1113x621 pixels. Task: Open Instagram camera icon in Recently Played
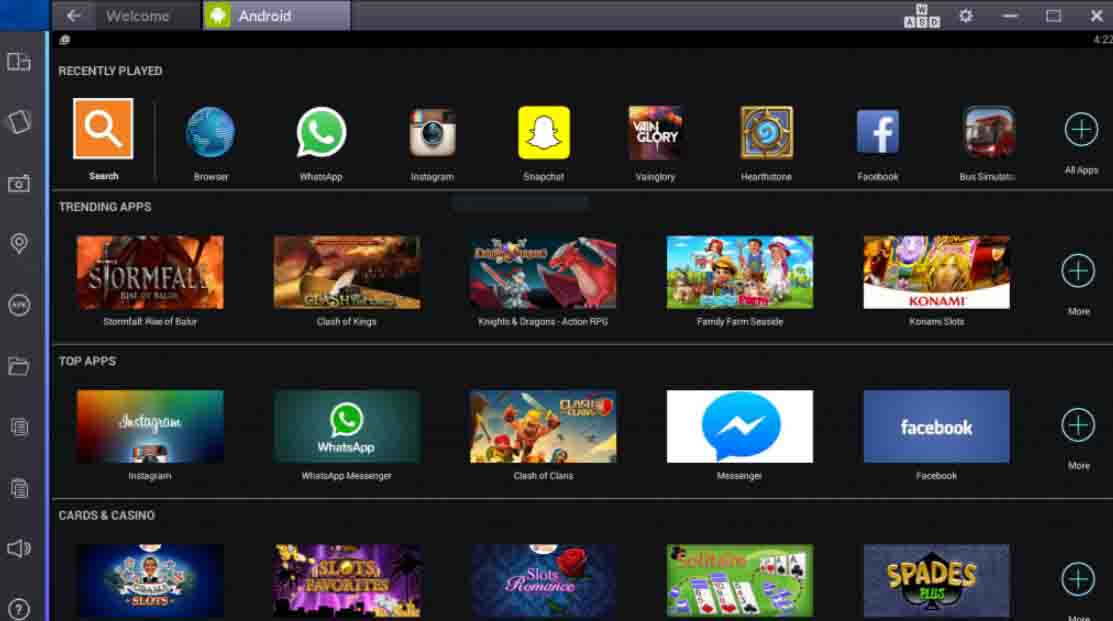point(432,133)
